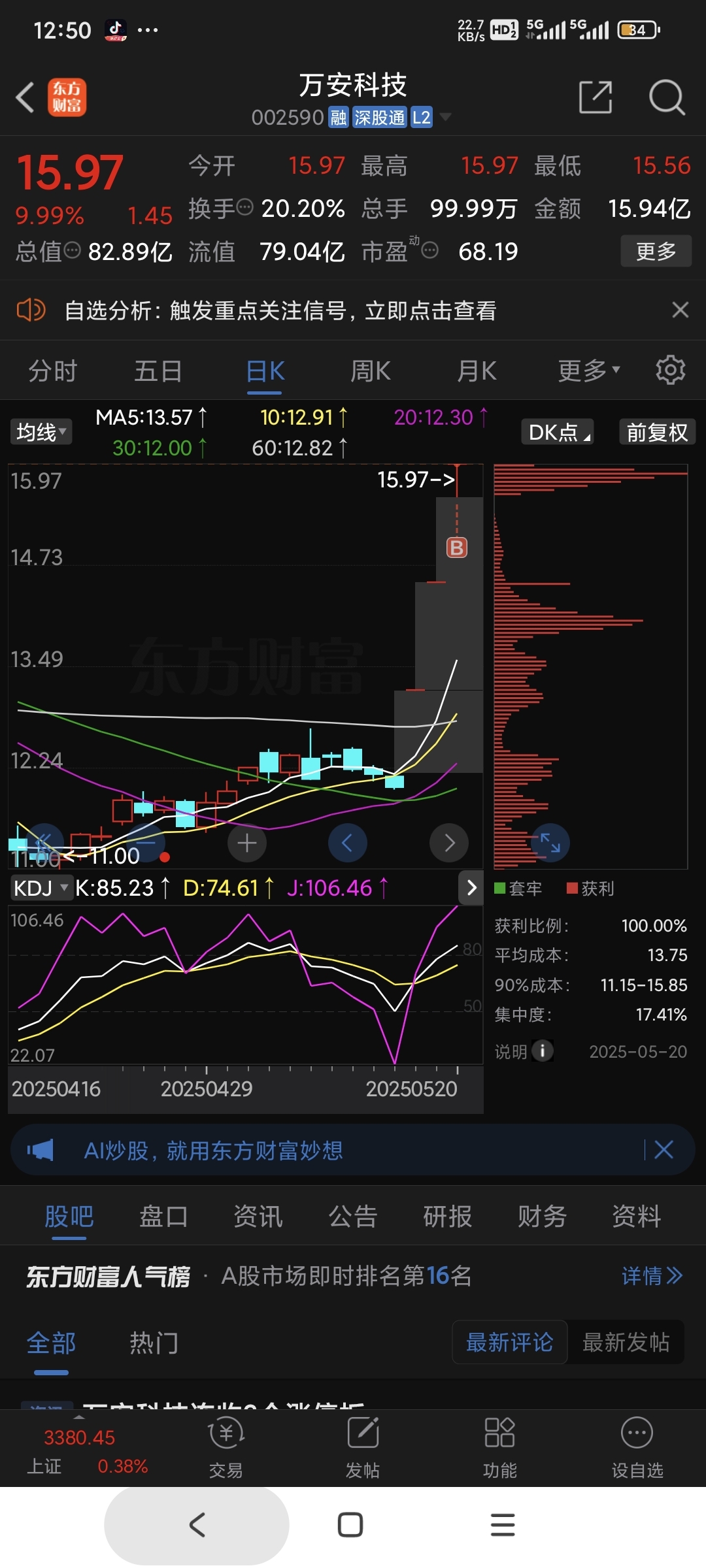Open the 均线 indicator dropdown
706x1568 pixels.
tap(41, 432)
